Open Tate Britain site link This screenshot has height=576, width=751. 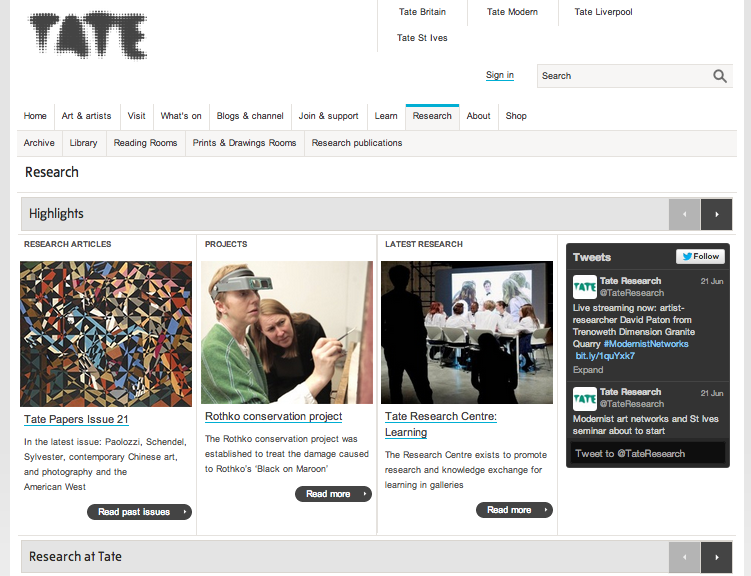(x=422, y=12)
